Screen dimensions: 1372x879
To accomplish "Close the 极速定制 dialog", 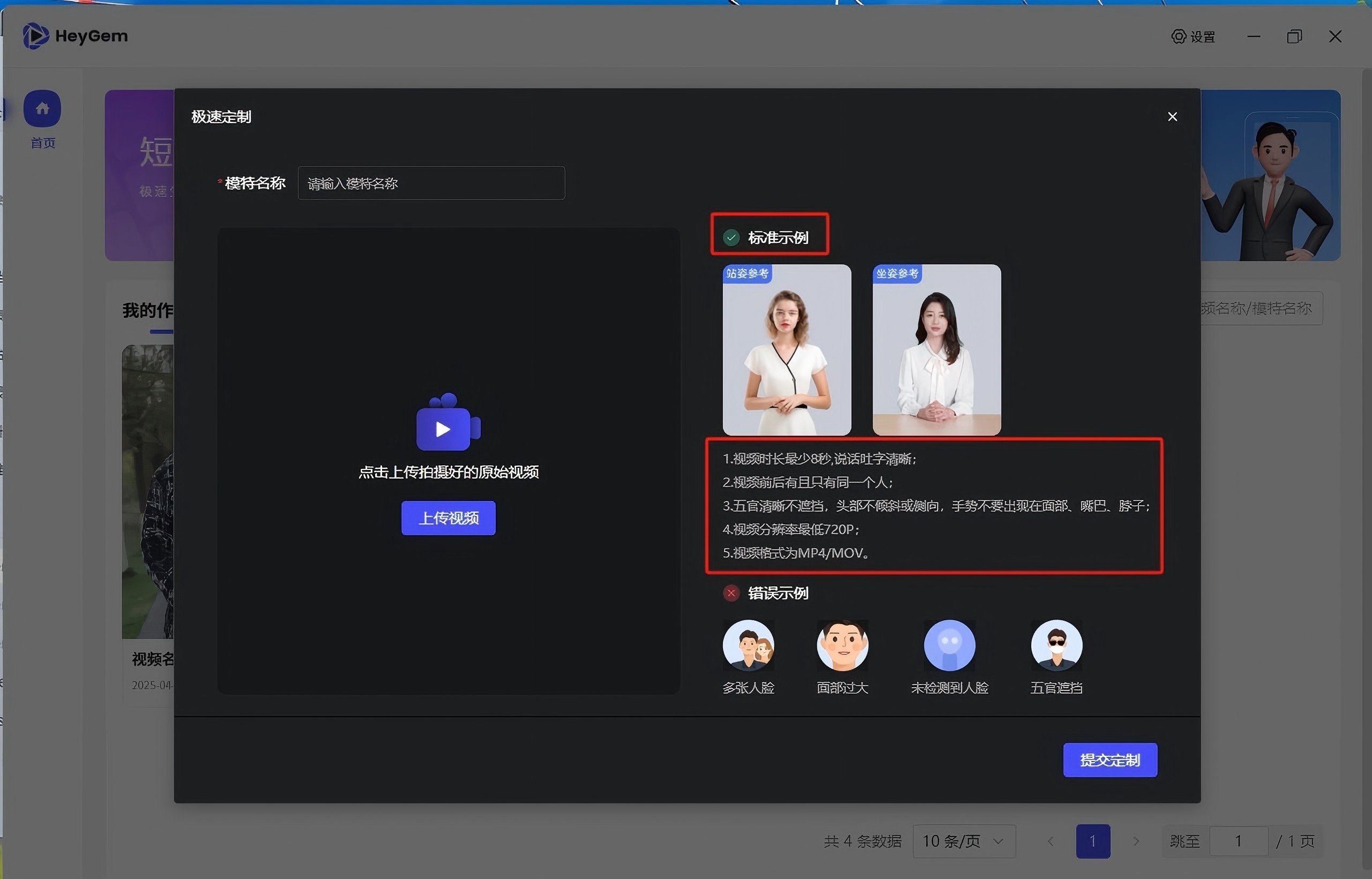I will click(1172, 116).
